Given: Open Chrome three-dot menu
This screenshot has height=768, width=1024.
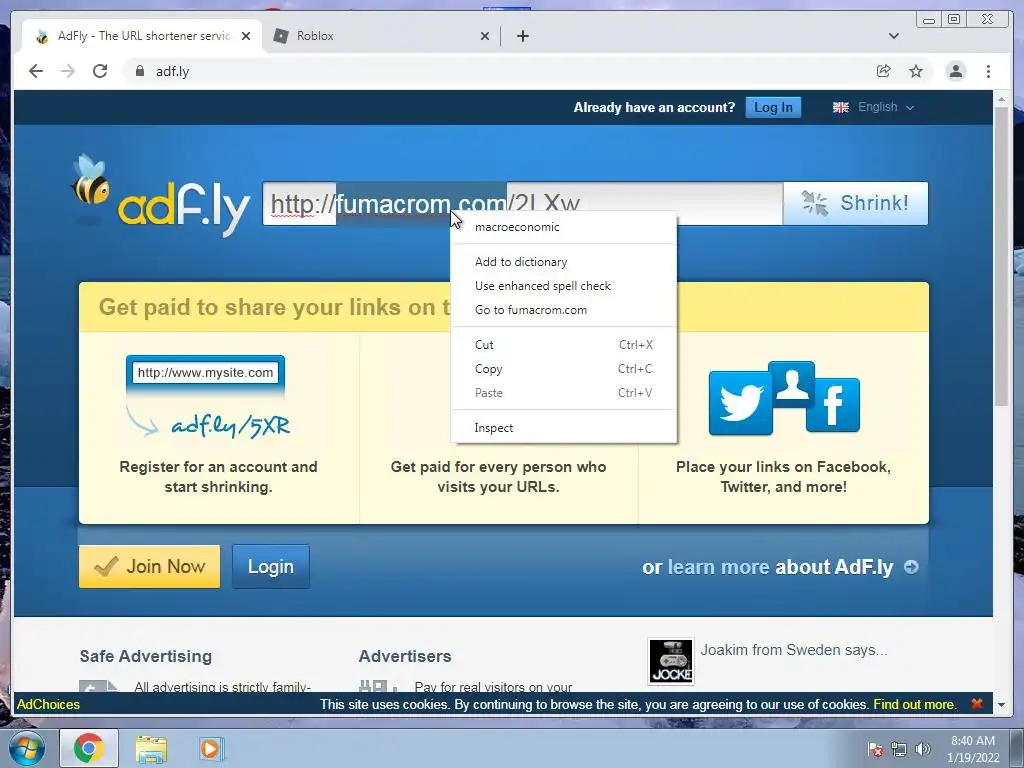Looking at the screenshot, I should [x=988, y=71].
